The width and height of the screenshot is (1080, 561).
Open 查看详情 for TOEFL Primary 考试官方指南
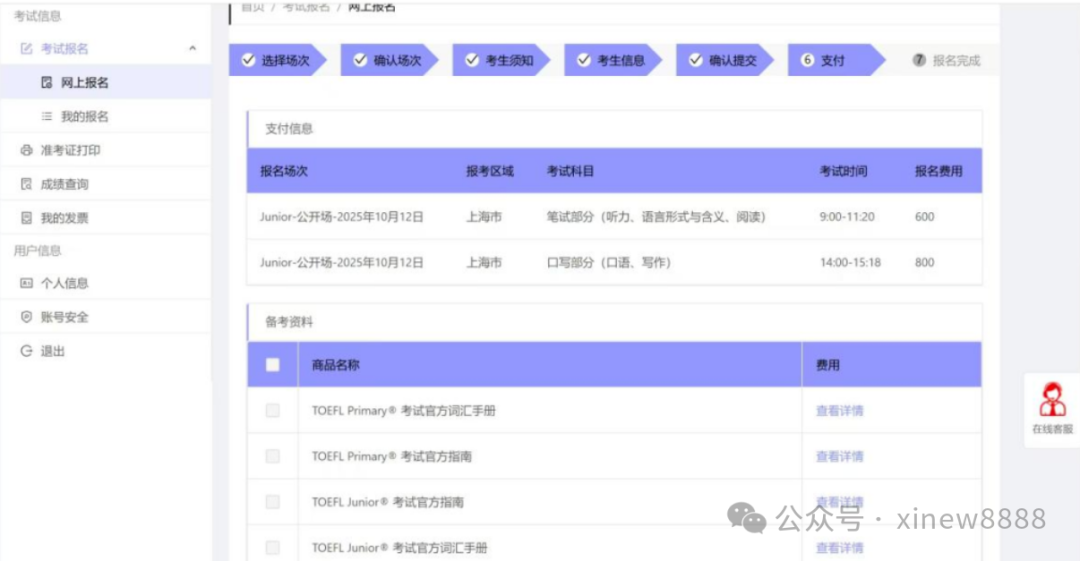839,457
